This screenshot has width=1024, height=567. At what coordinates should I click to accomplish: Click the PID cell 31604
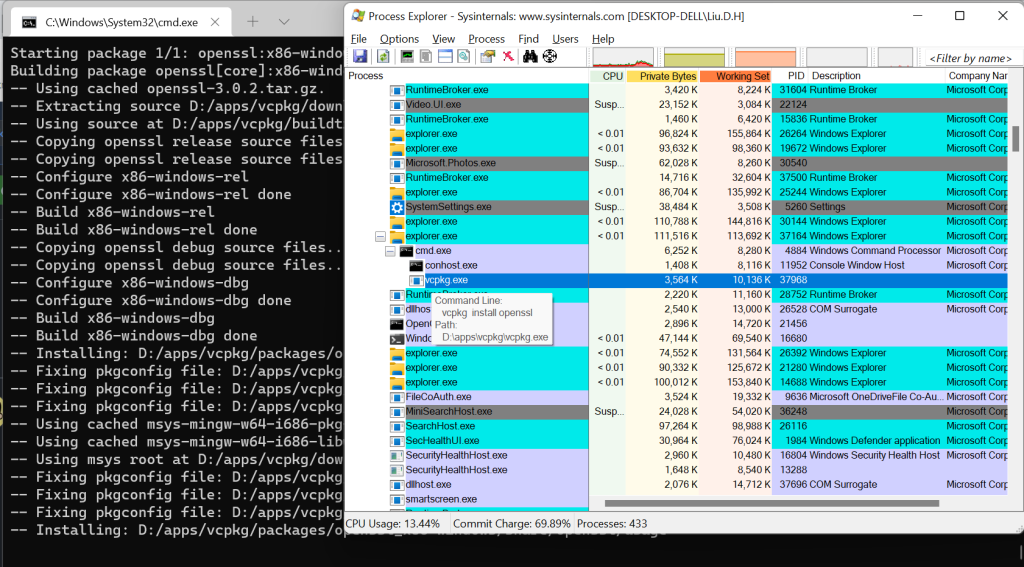pos(793,90)
